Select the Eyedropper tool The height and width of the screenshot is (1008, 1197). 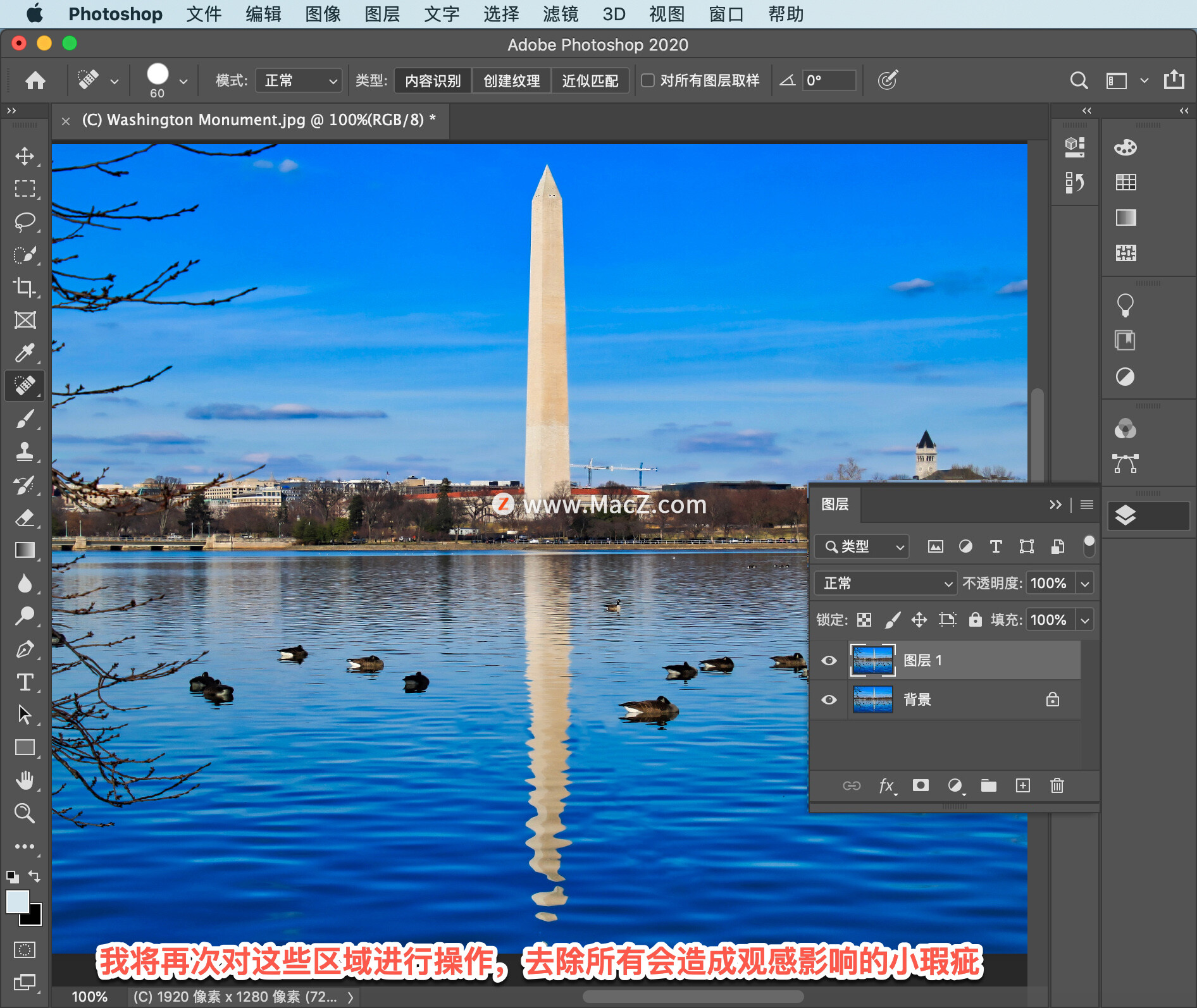[x=25, y=353]
